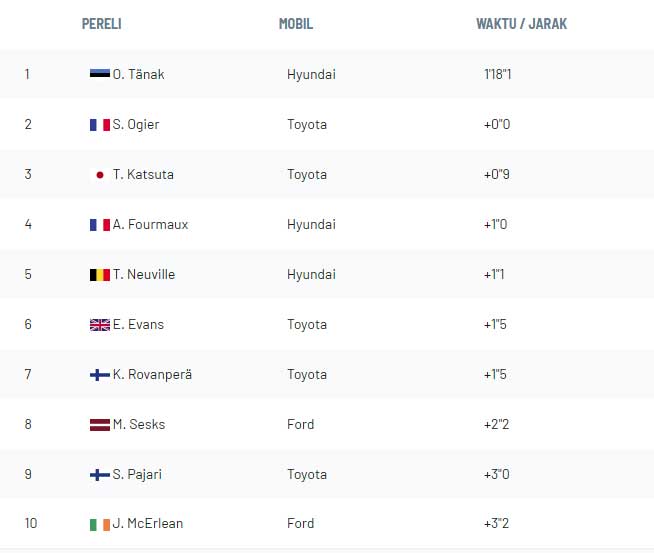Open driver name K. Rovanperä
The image size is (654, 553).
(152, 375)
